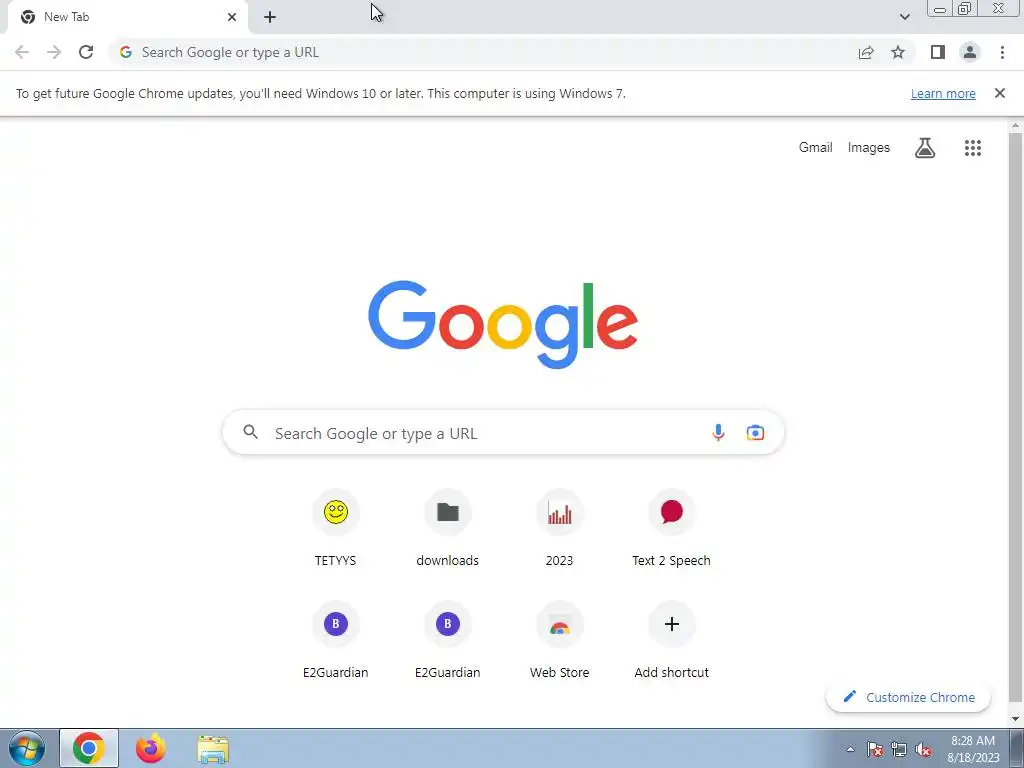Close the New Tab tab
Viewport: 1024px width, 768px height.
(x=232, y=17)
